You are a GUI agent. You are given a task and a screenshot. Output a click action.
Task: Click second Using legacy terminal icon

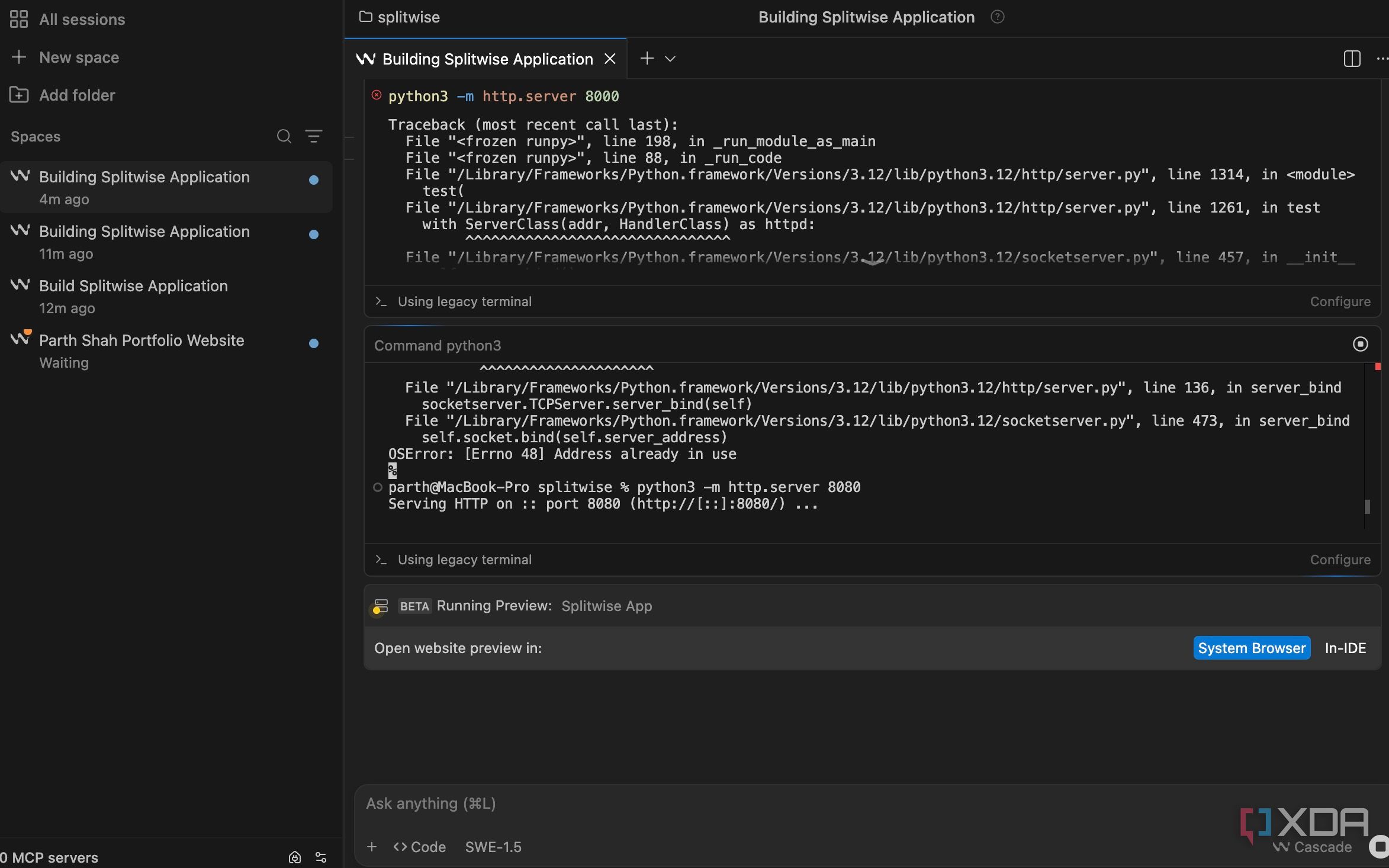click(381, 560)
